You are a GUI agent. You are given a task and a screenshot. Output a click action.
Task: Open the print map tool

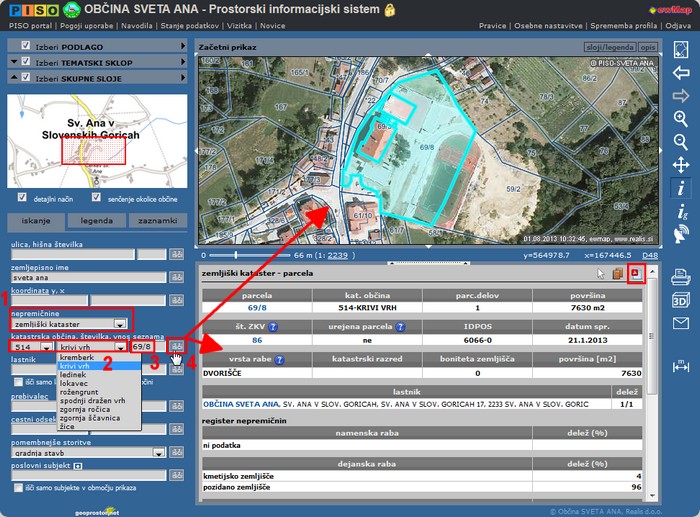[x=681, y=276]
